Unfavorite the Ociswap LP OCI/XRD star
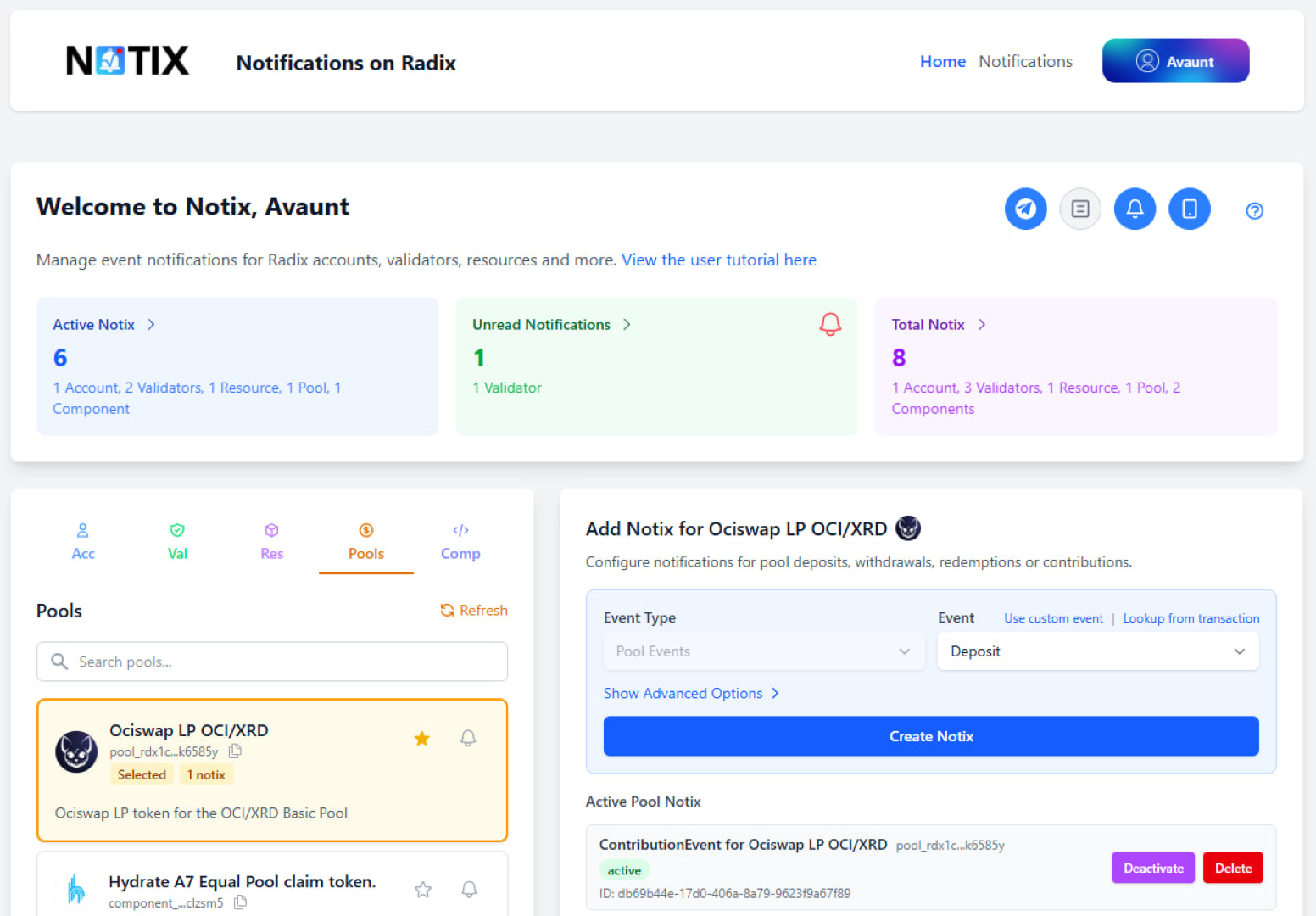The image size is (1316, 916). click(x=421, y=739)
